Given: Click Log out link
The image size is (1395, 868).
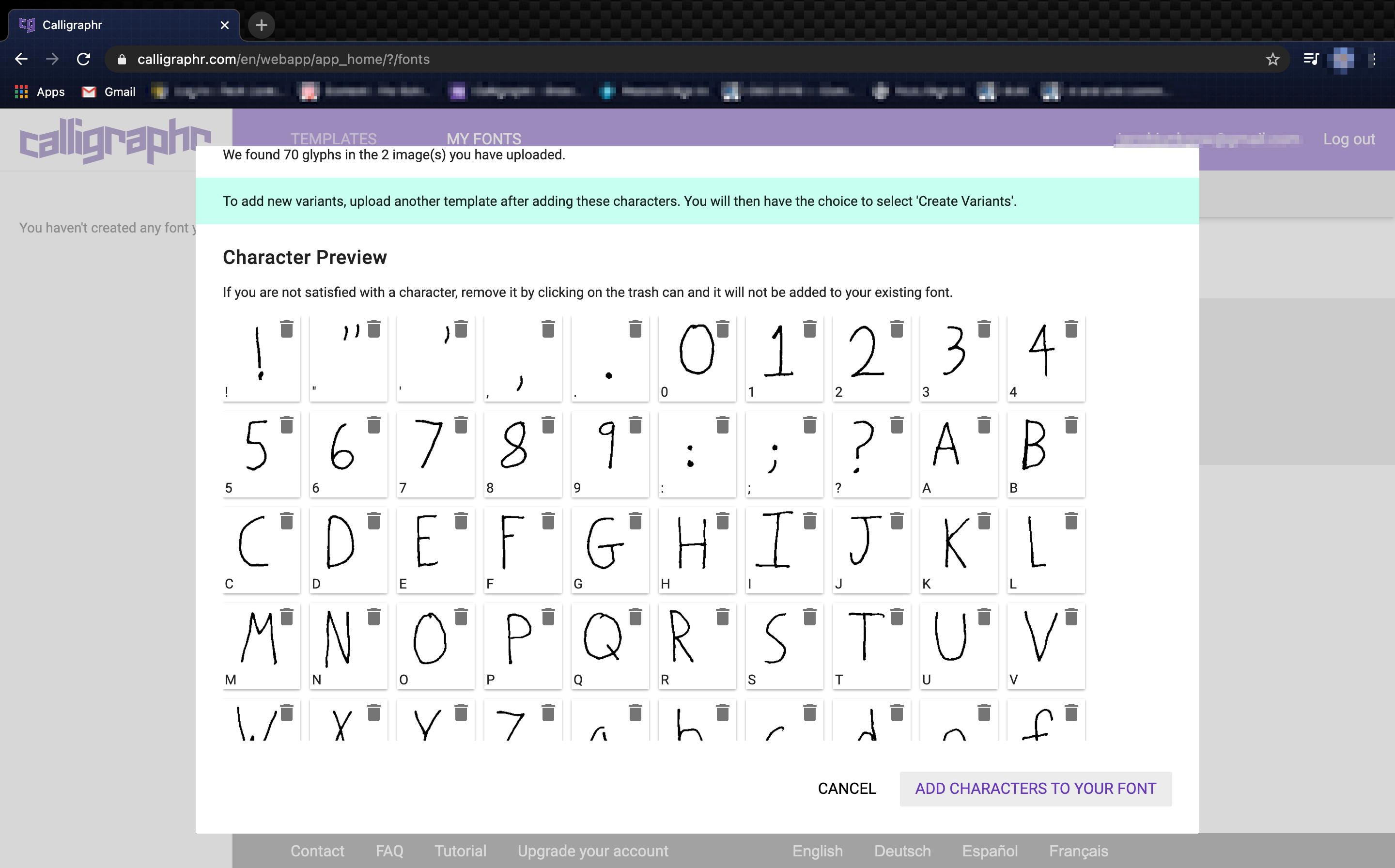Looking at the screenshot, I should tap(1348, 140).
